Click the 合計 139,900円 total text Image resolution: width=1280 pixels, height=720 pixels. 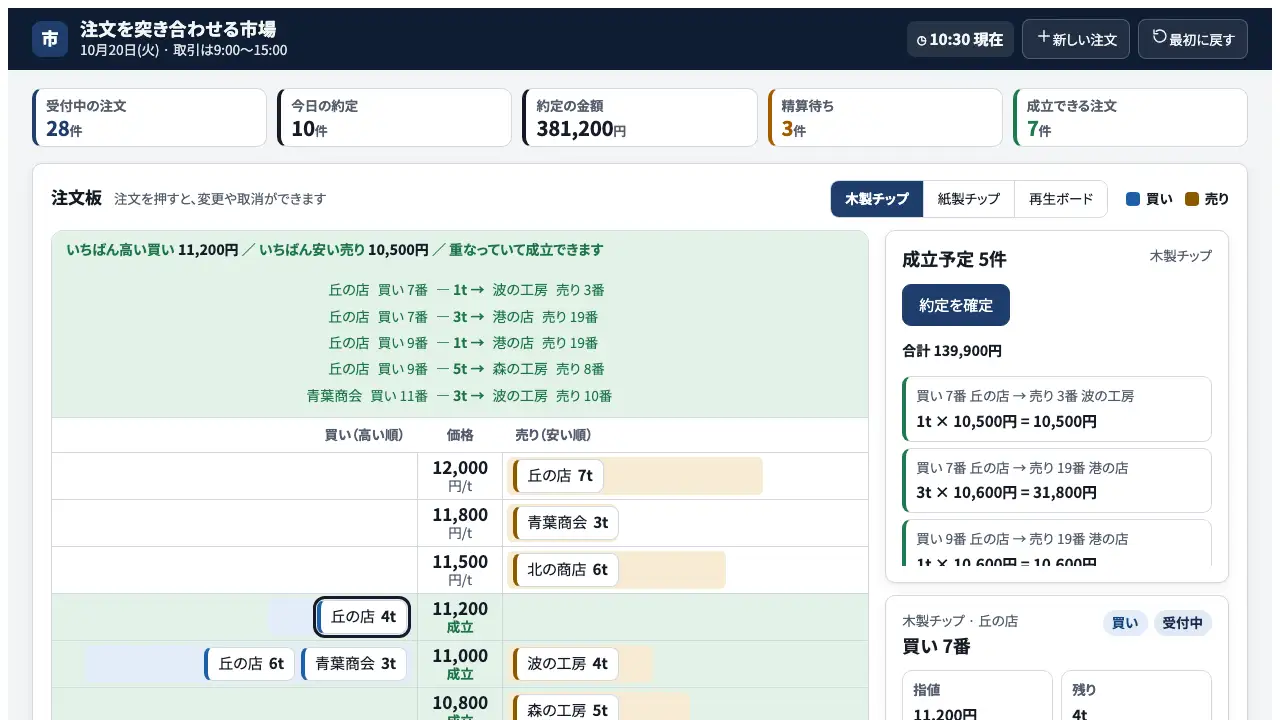pos(952,351)
